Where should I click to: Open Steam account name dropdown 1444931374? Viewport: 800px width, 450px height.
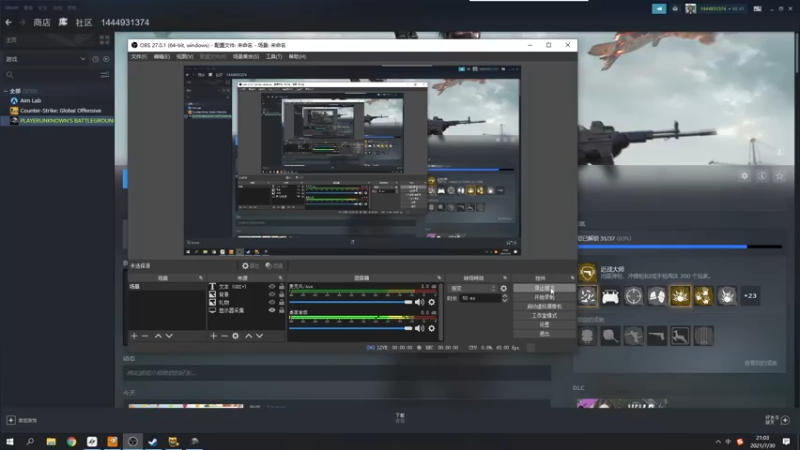point(722,9)
